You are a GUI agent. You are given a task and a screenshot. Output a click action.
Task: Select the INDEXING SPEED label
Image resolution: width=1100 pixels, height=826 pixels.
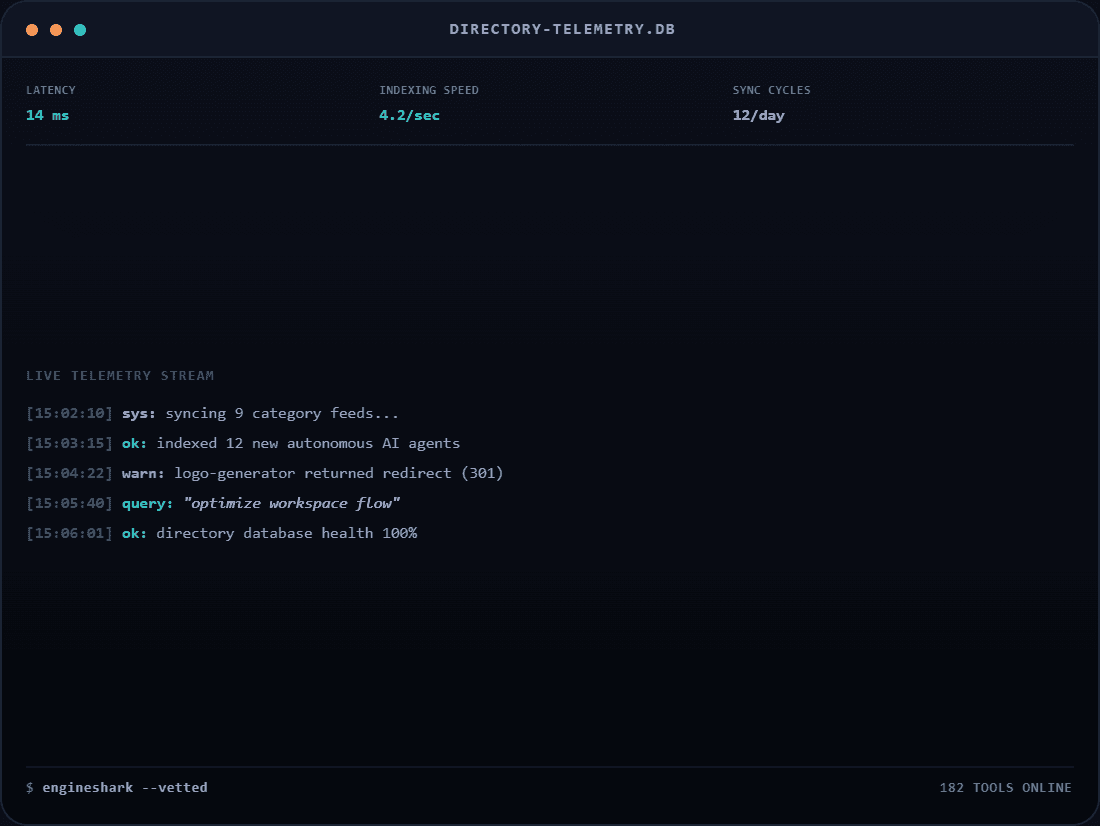429,90
